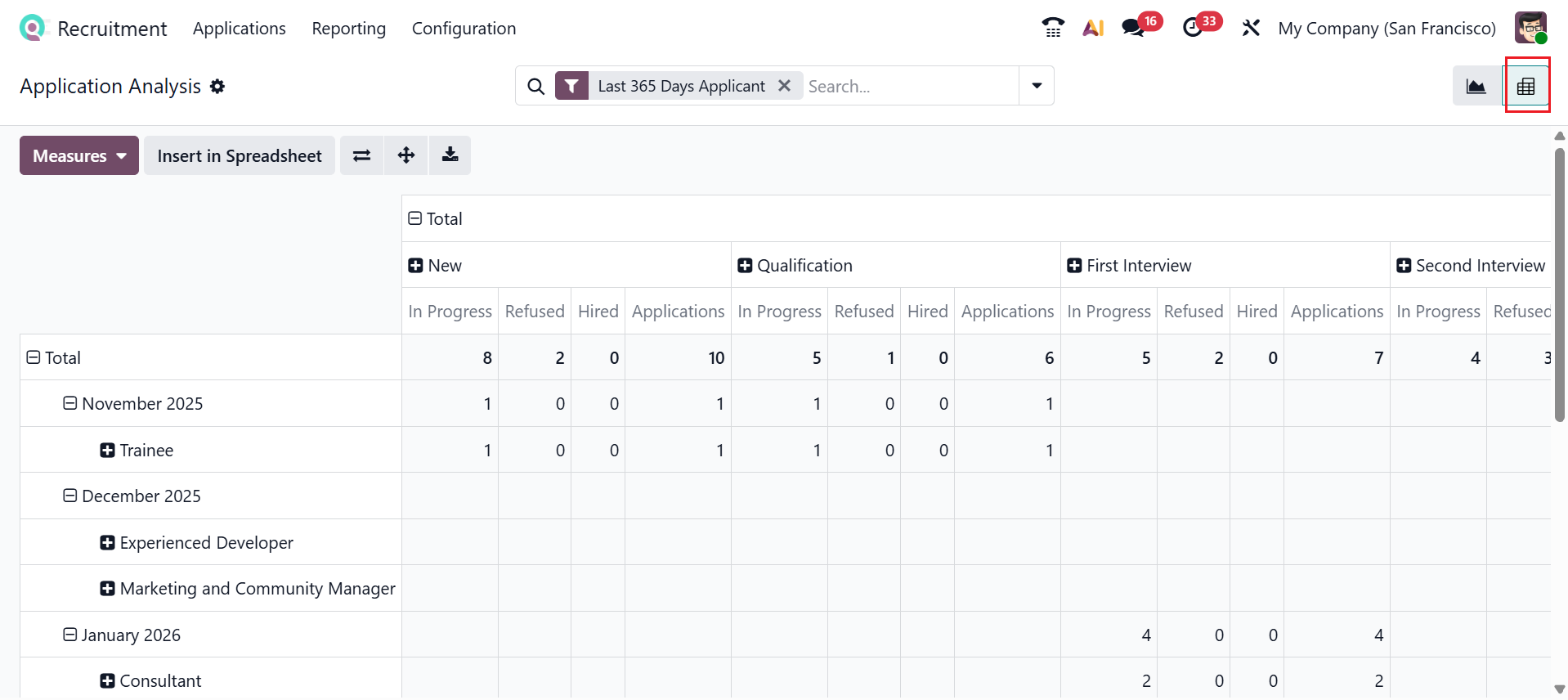Open the Measures dropdown
The height and width of the screenshot is (700, 1568).
coord(79,155)
